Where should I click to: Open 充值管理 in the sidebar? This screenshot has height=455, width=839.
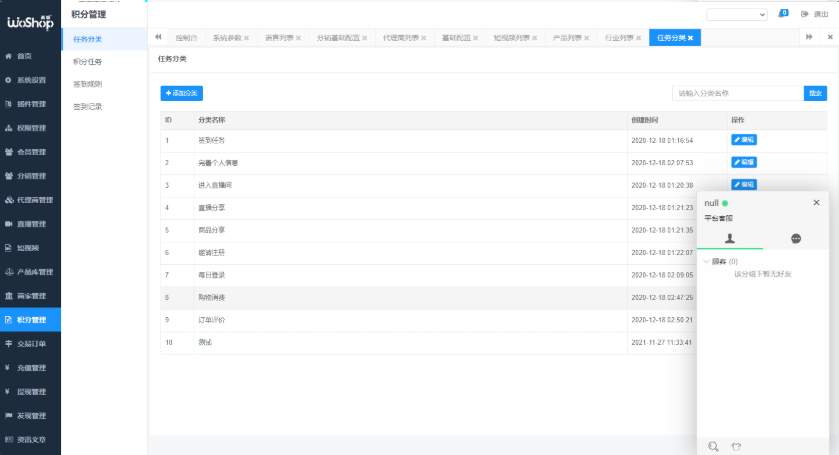(x=30, y=368)
